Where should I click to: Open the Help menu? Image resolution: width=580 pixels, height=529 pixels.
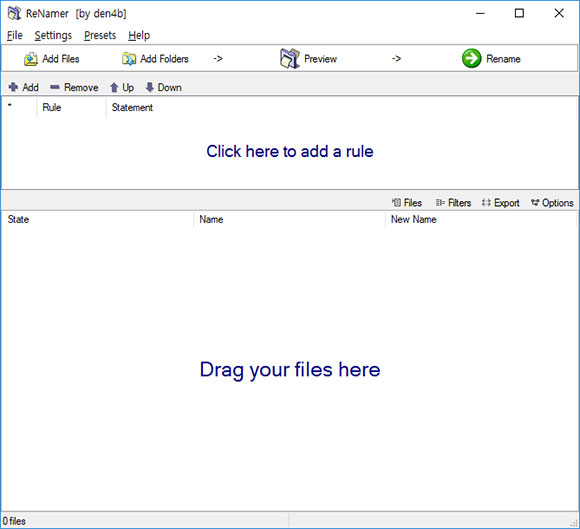(139, 36)
